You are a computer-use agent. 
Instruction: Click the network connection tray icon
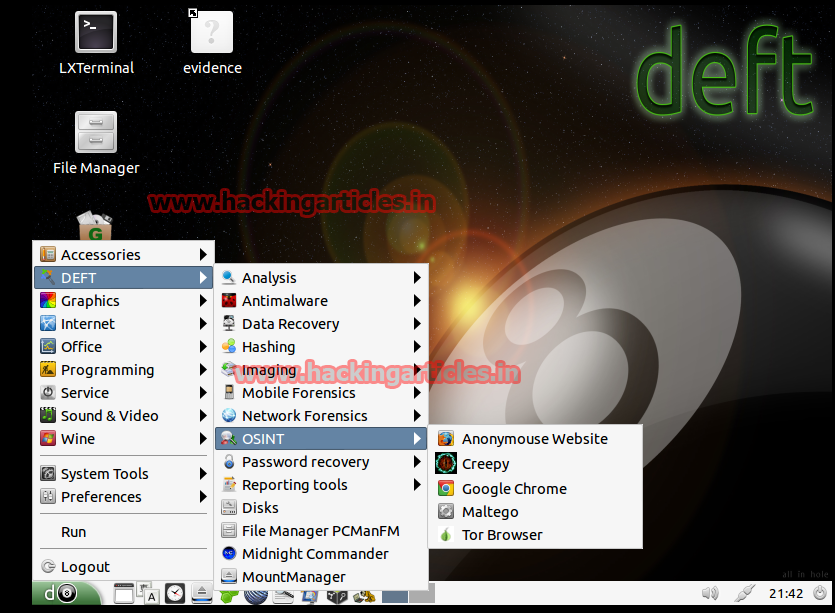point(744,593)
